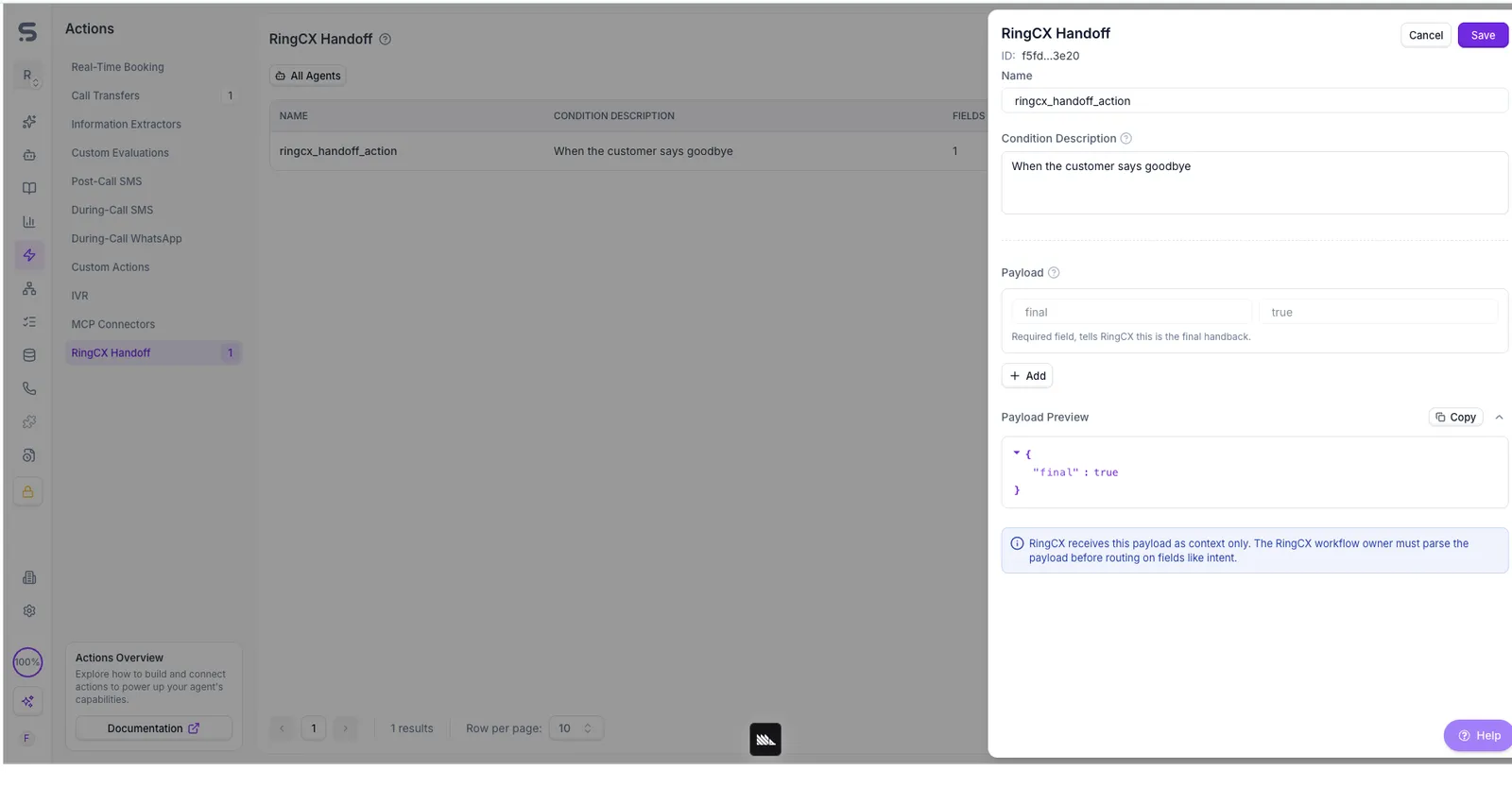This screenshot has width=1512, height=788.
Task: Collapse the JSON object in payload preview
Action: [x=1017, y=454]
